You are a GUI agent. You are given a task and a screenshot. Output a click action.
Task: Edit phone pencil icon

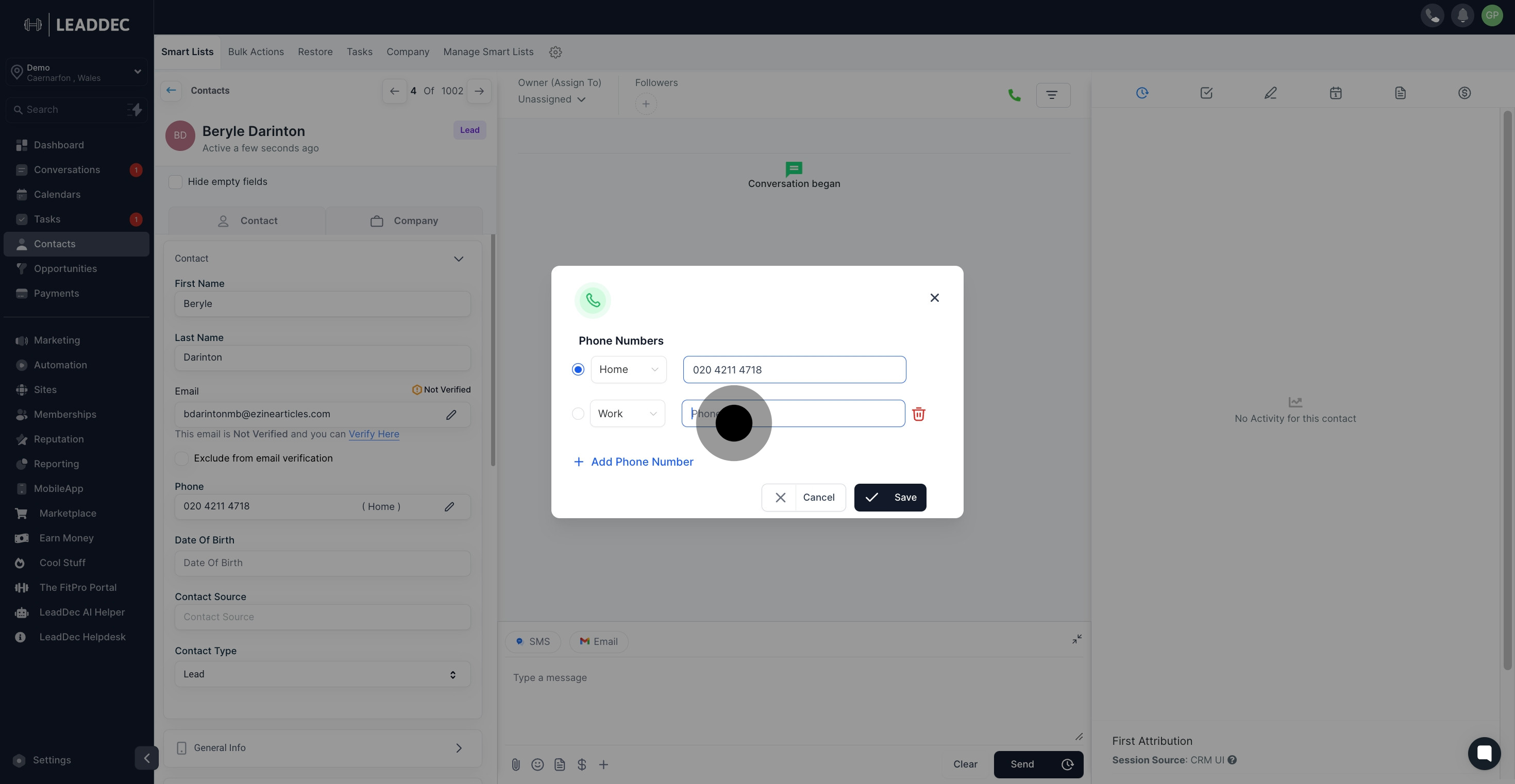[449, 506]
